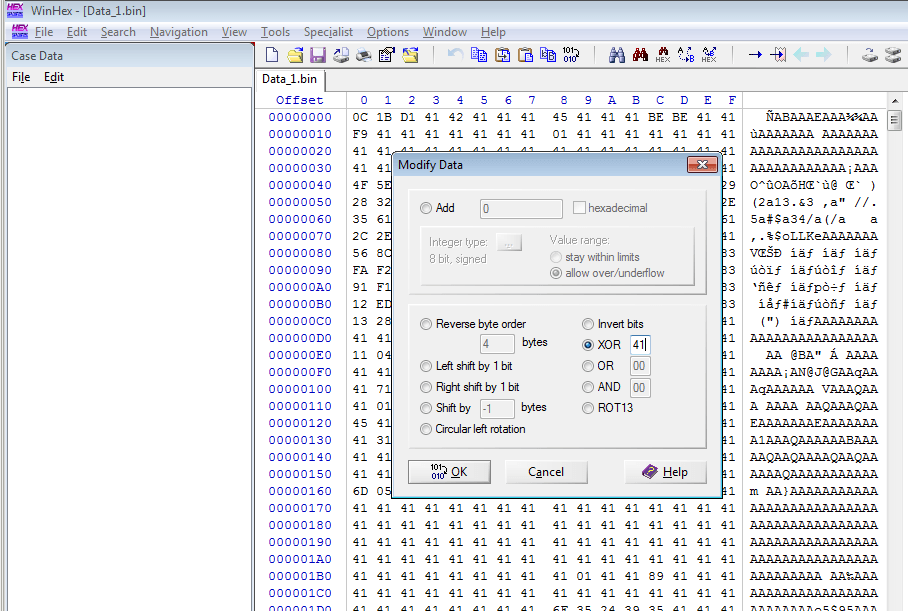
Task: Open Help from the Modify Data dialog
Action: click(x=665, y=472)
